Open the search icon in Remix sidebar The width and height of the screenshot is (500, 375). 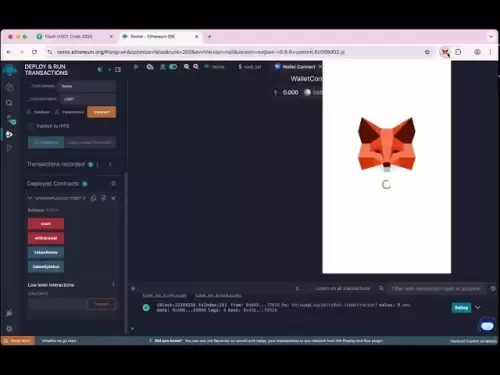point(9,103)
